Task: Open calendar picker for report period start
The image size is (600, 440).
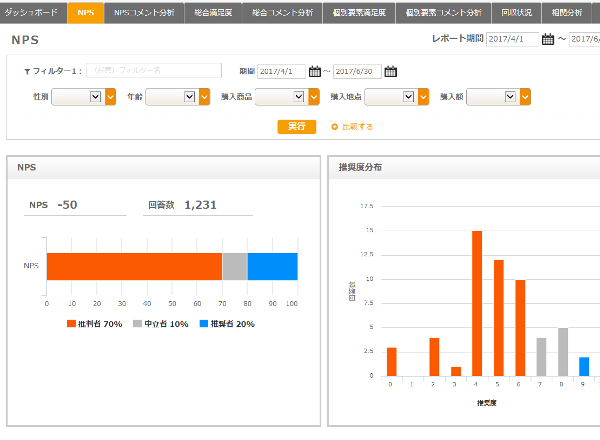Action: pyautogui.click(x=548, y=39)
